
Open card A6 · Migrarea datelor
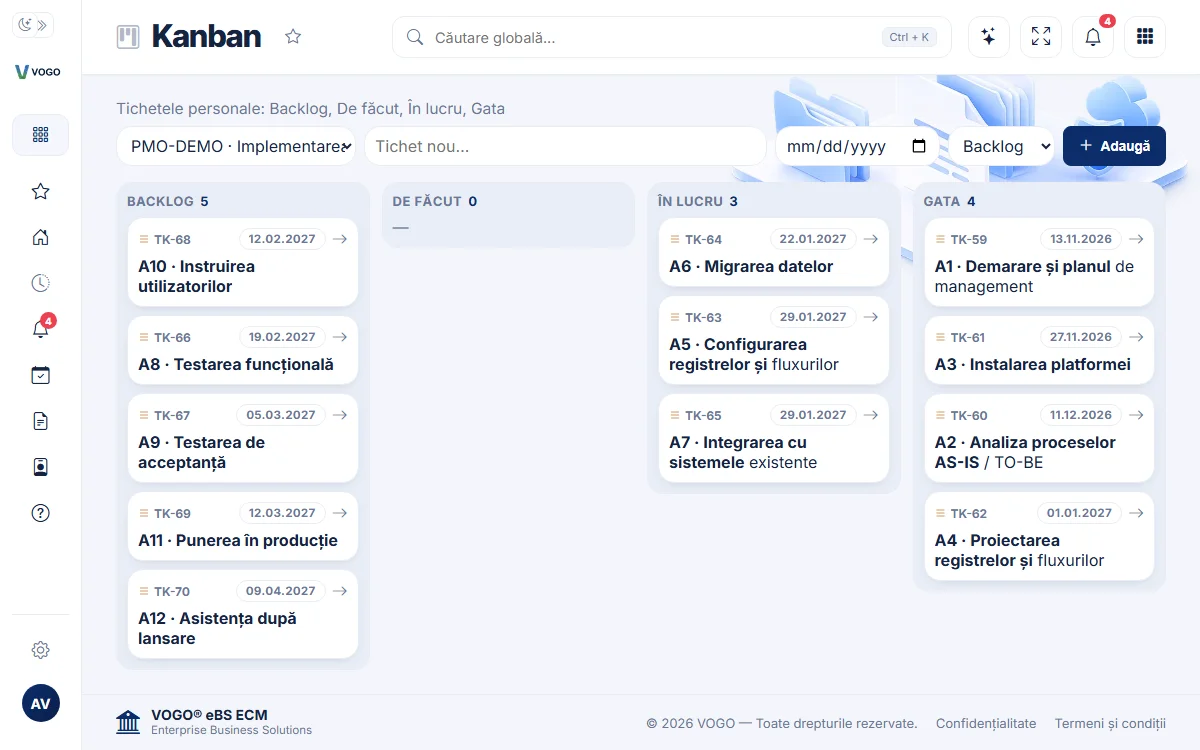[774, 253]
